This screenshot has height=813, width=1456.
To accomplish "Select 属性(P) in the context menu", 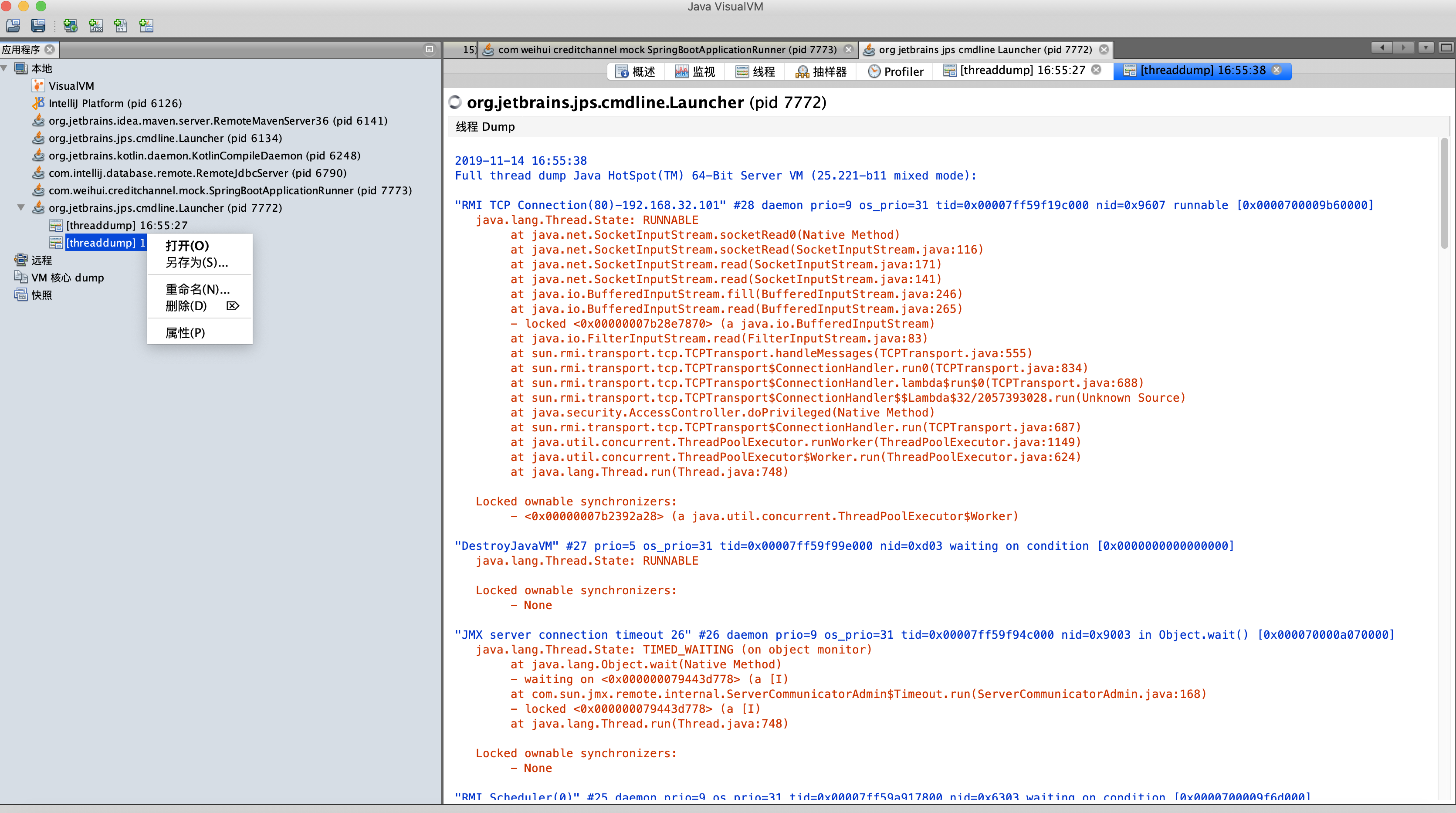I will [185, 332].
